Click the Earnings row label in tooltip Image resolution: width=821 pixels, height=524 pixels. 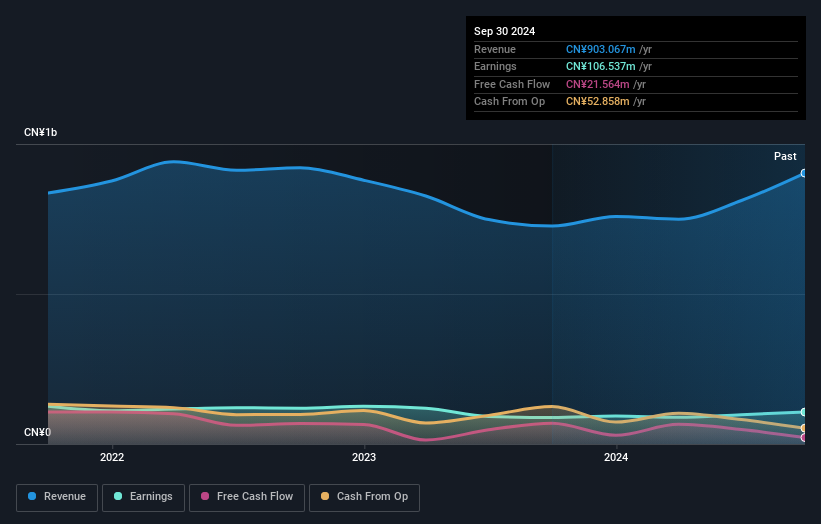pos(495,66)
